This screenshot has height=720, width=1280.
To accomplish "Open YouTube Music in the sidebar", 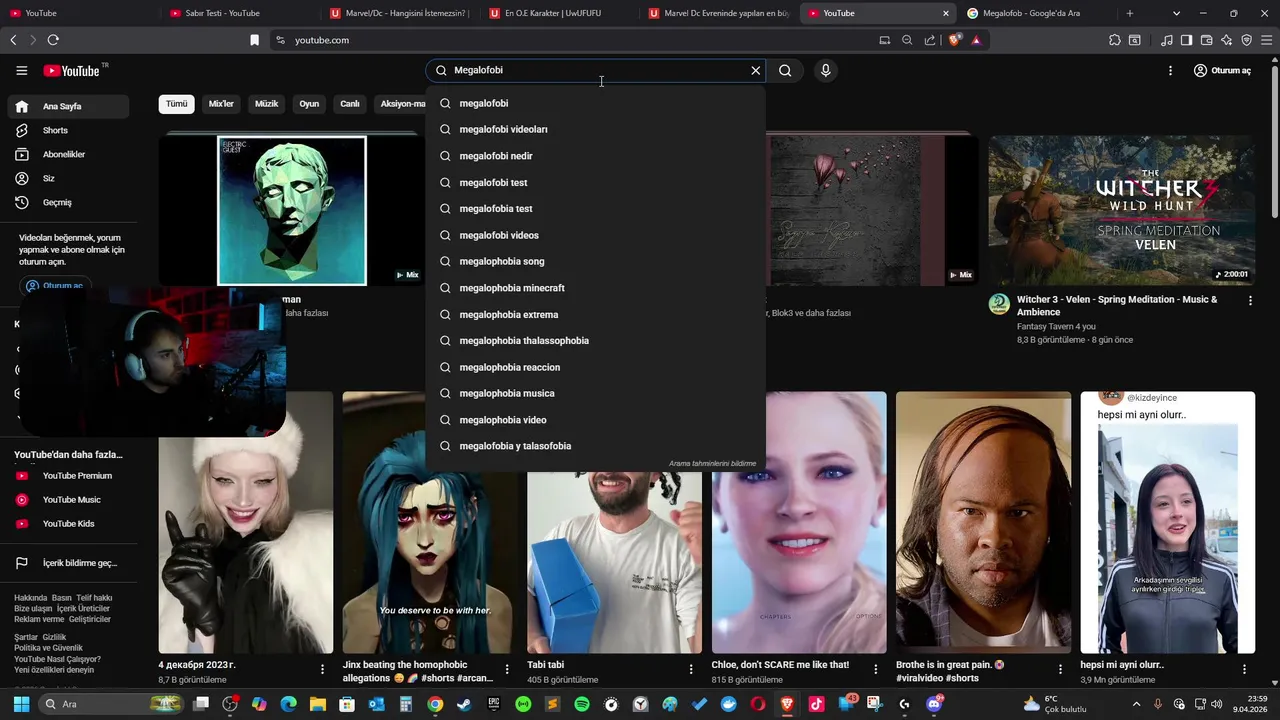I will pos(68,500).
